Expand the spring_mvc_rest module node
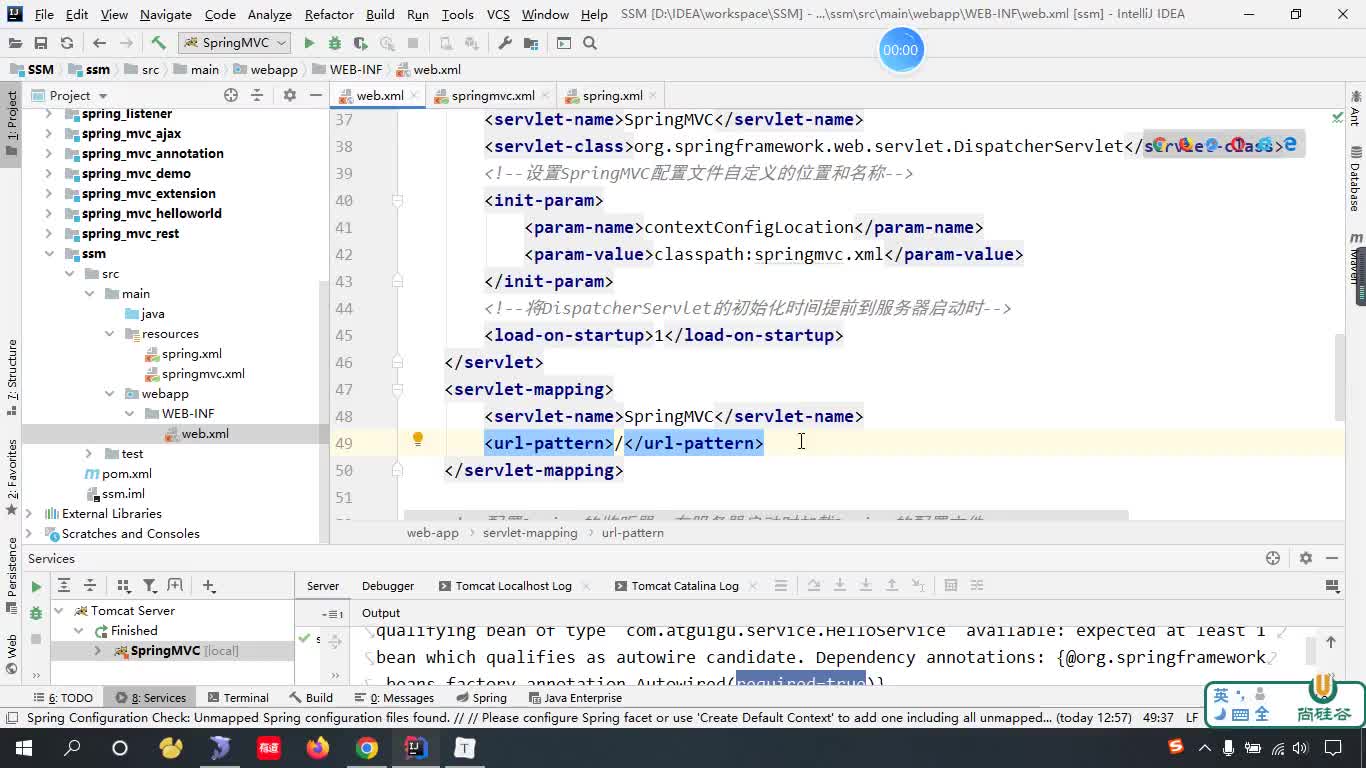Screen dimensions: 1366x768 point(49,234)
